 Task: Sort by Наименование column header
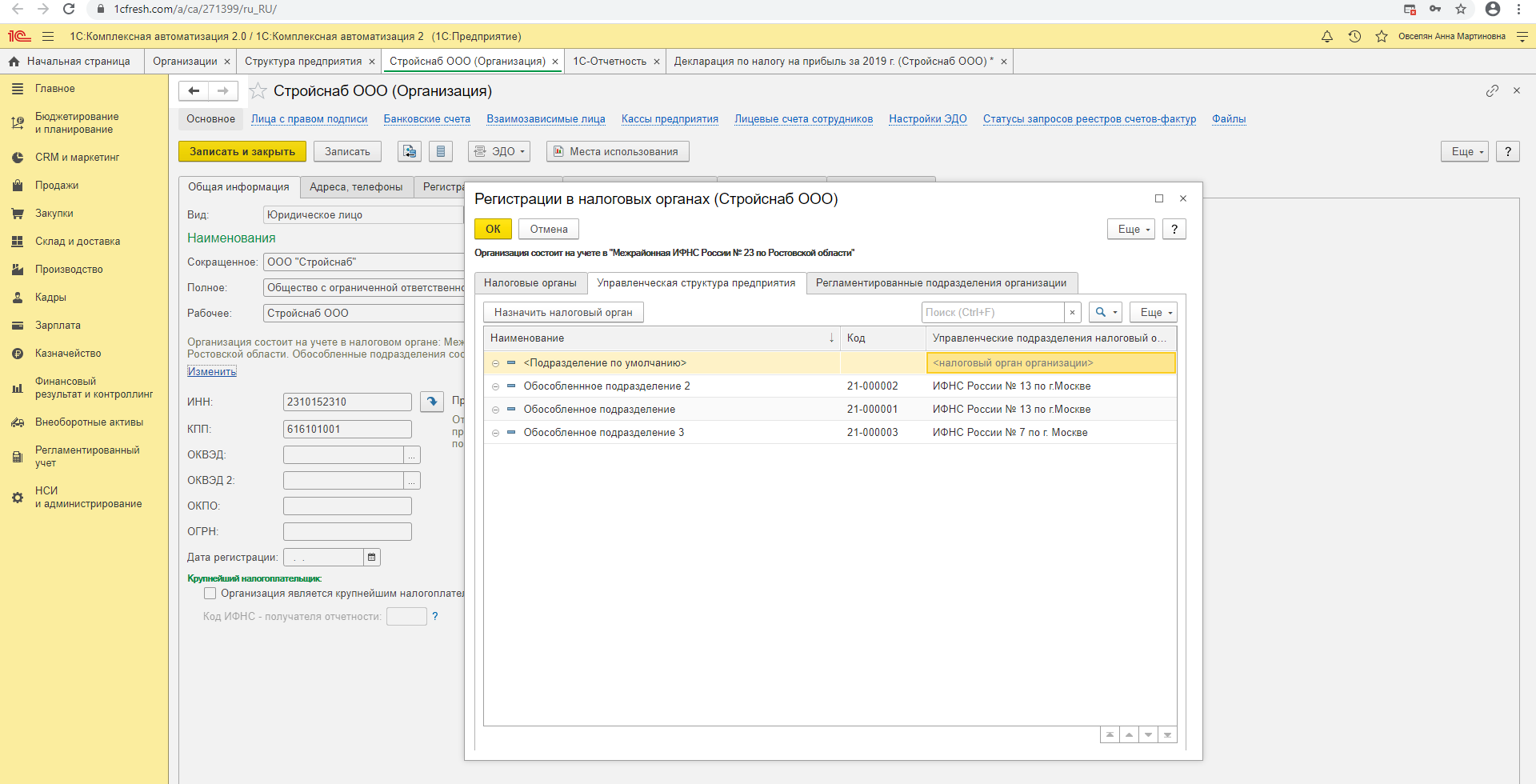tap(662, 338)
